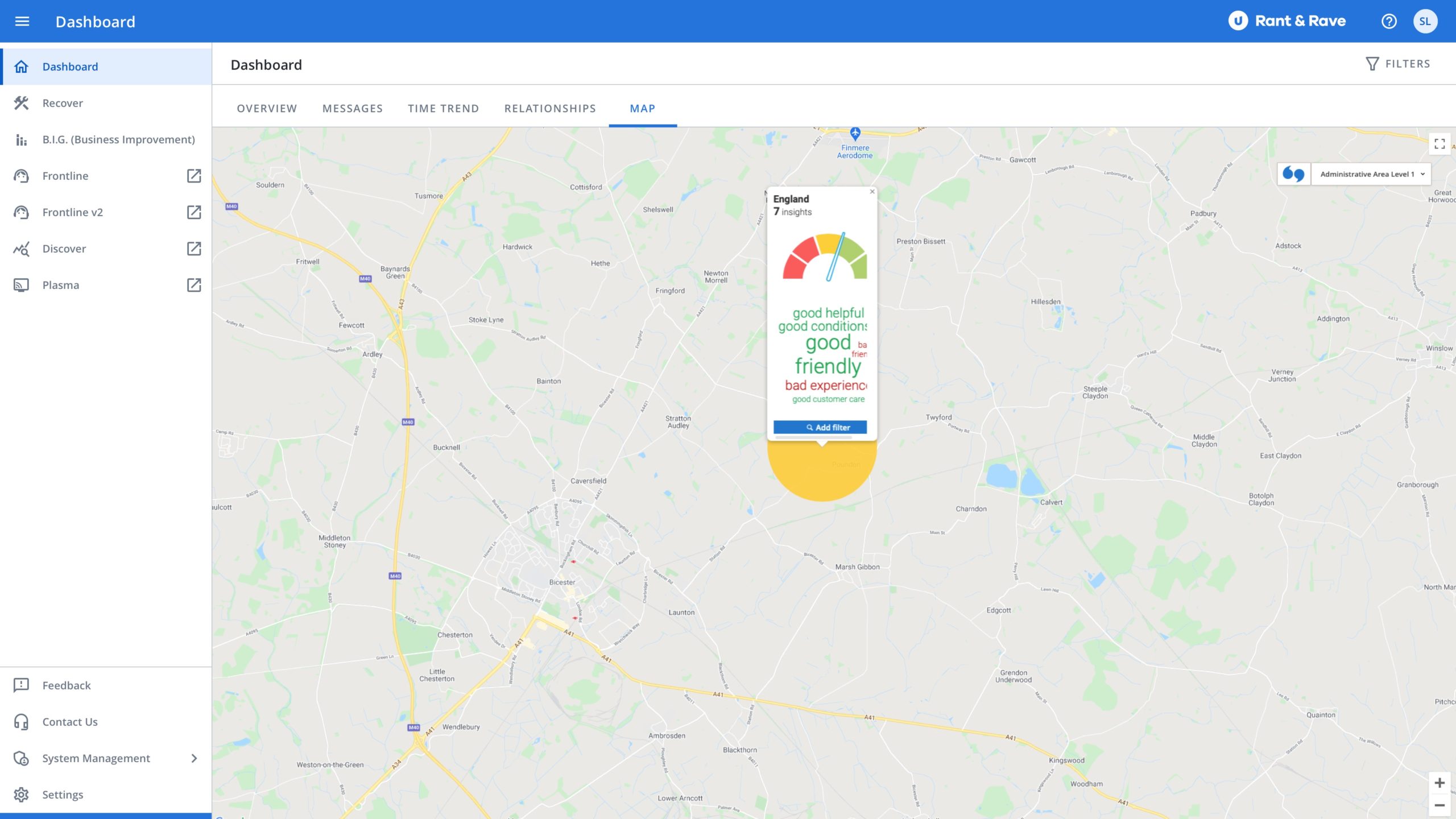Open Feedback from sidebar

pos(106,685)
